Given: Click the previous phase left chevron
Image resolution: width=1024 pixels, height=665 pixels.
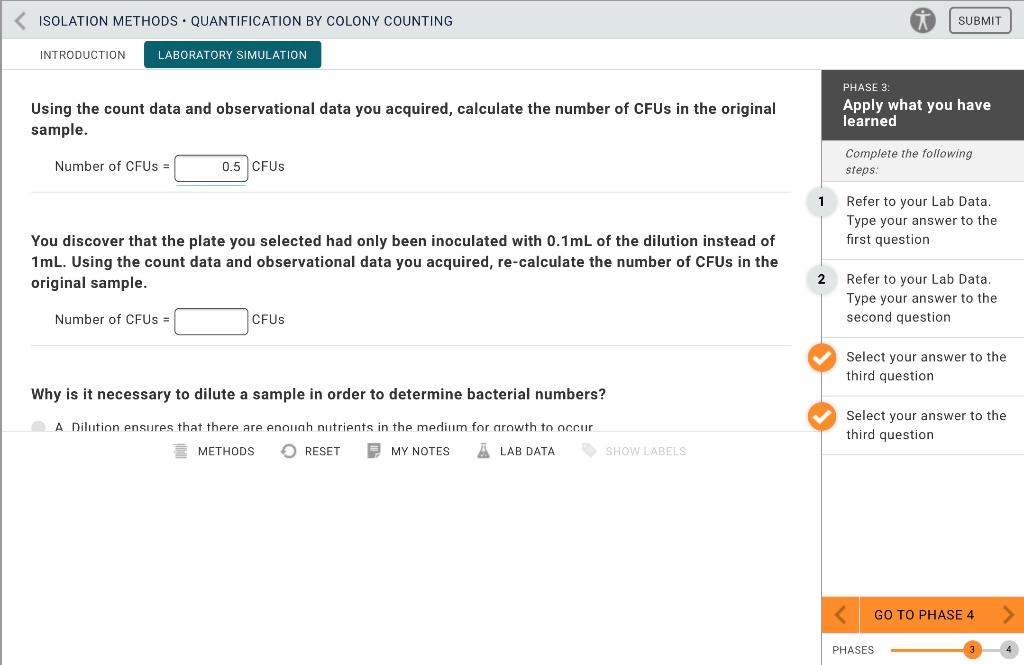Looking at the screenshot, I should pos(840,615).
